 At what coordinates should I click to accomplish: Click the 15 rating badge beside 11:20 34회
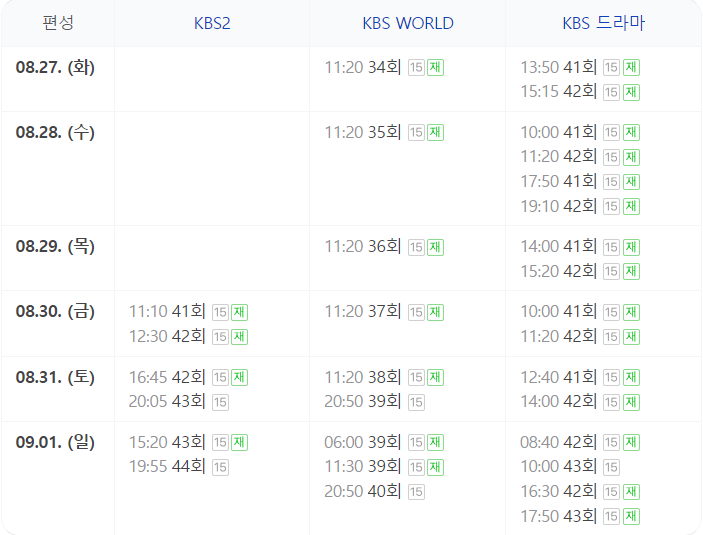416,68
